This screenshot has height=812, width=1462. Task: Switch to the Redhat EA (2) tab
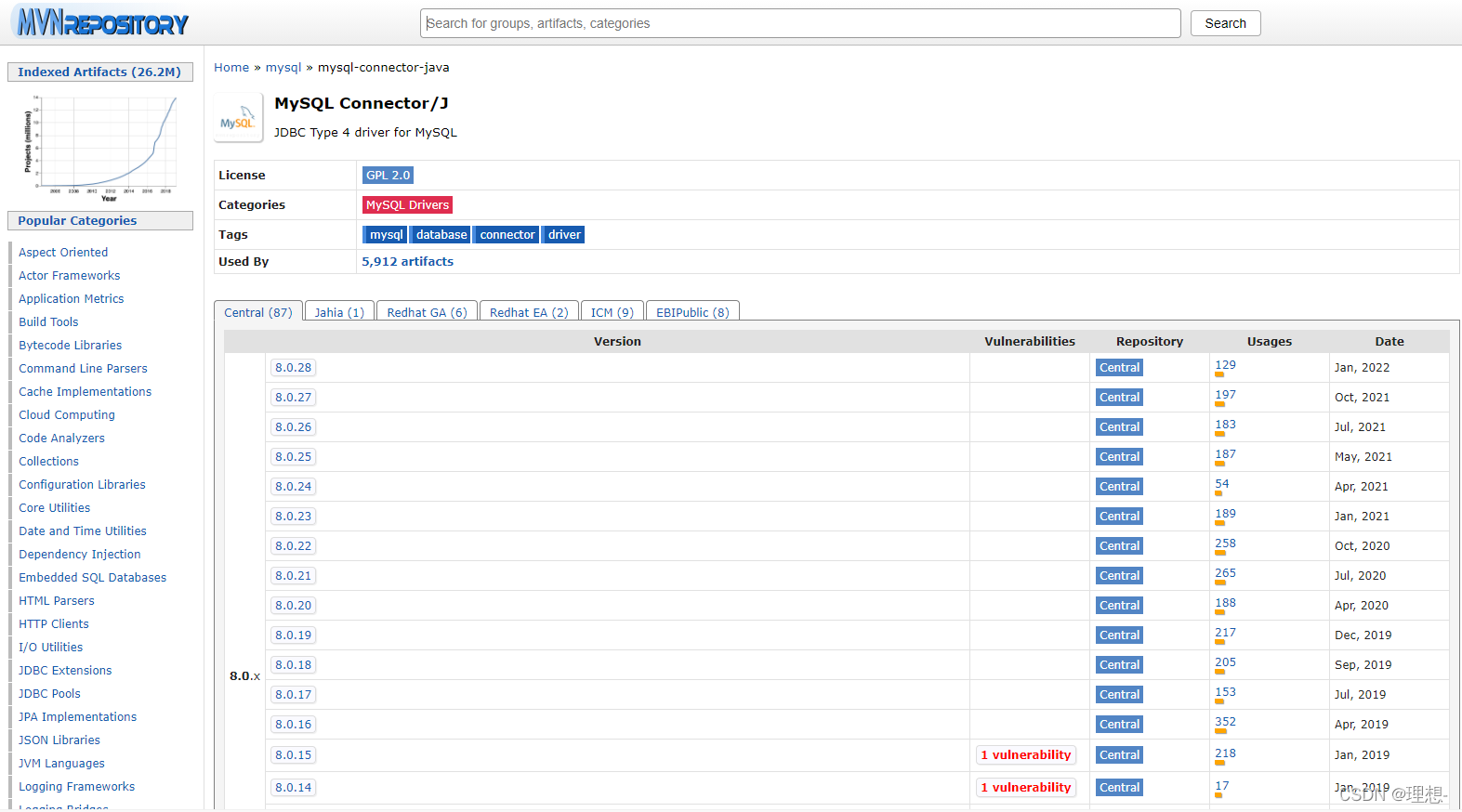[x=529, y=312]
